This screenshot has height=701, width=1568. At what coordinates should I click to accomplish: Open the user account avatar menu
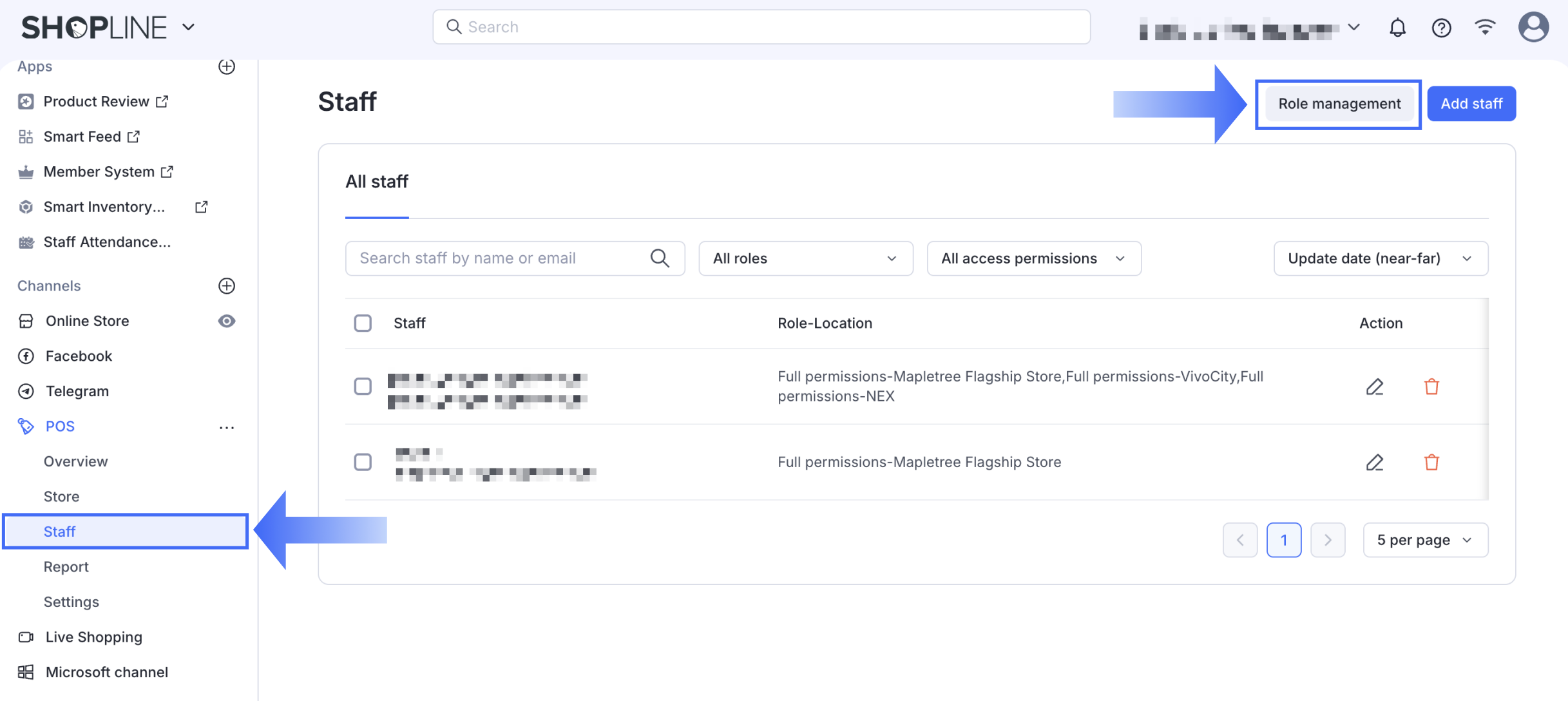pos(1533,28)
